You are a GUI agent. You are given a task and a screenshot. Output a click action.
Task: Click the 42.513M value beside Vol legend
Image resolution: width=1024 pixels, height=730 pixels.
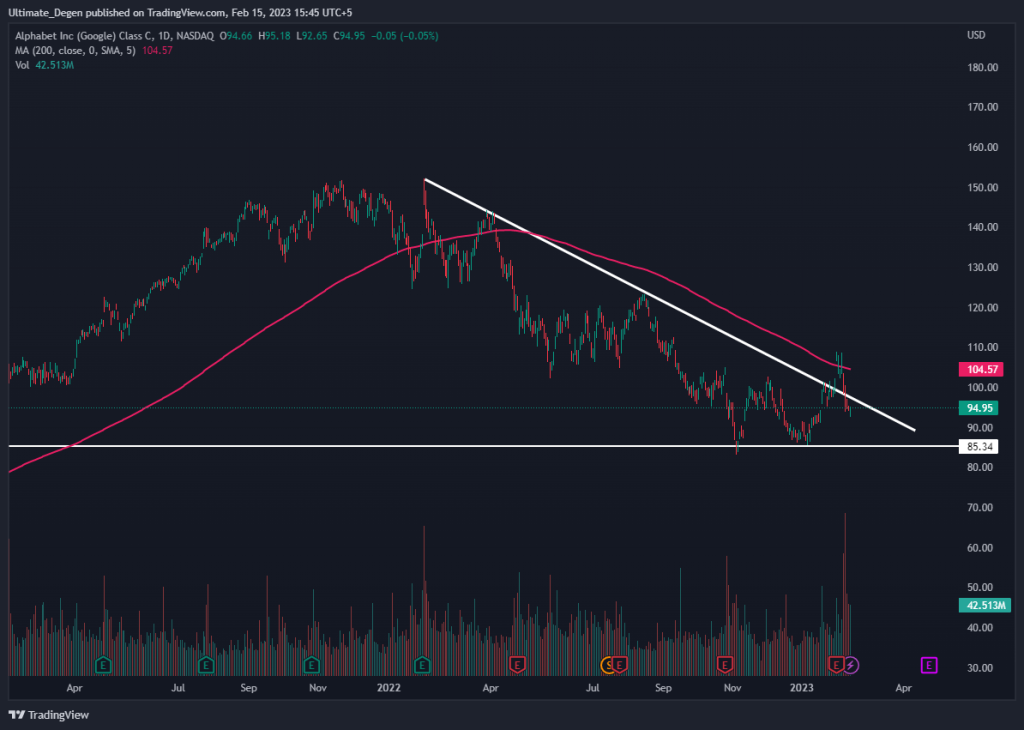(x=54, y=65)
